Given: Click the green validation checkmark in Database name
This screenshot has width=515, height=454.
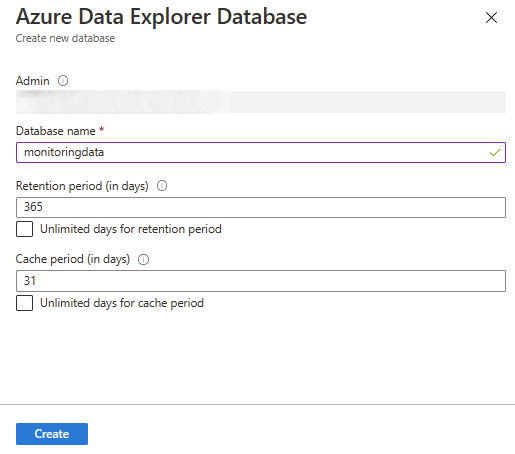Looking at the screenshot, I should click(495, 153).
